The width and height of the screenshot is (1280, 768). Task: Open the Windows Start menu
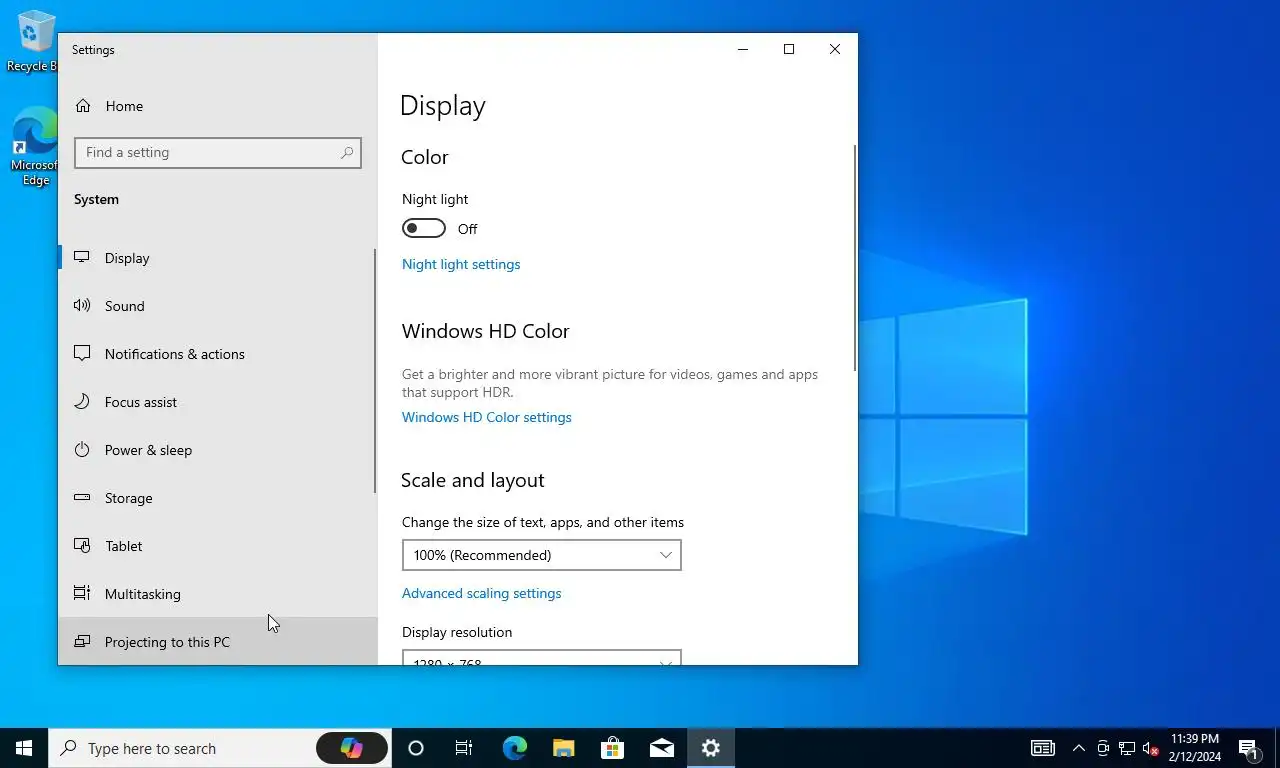coord(24,748)
